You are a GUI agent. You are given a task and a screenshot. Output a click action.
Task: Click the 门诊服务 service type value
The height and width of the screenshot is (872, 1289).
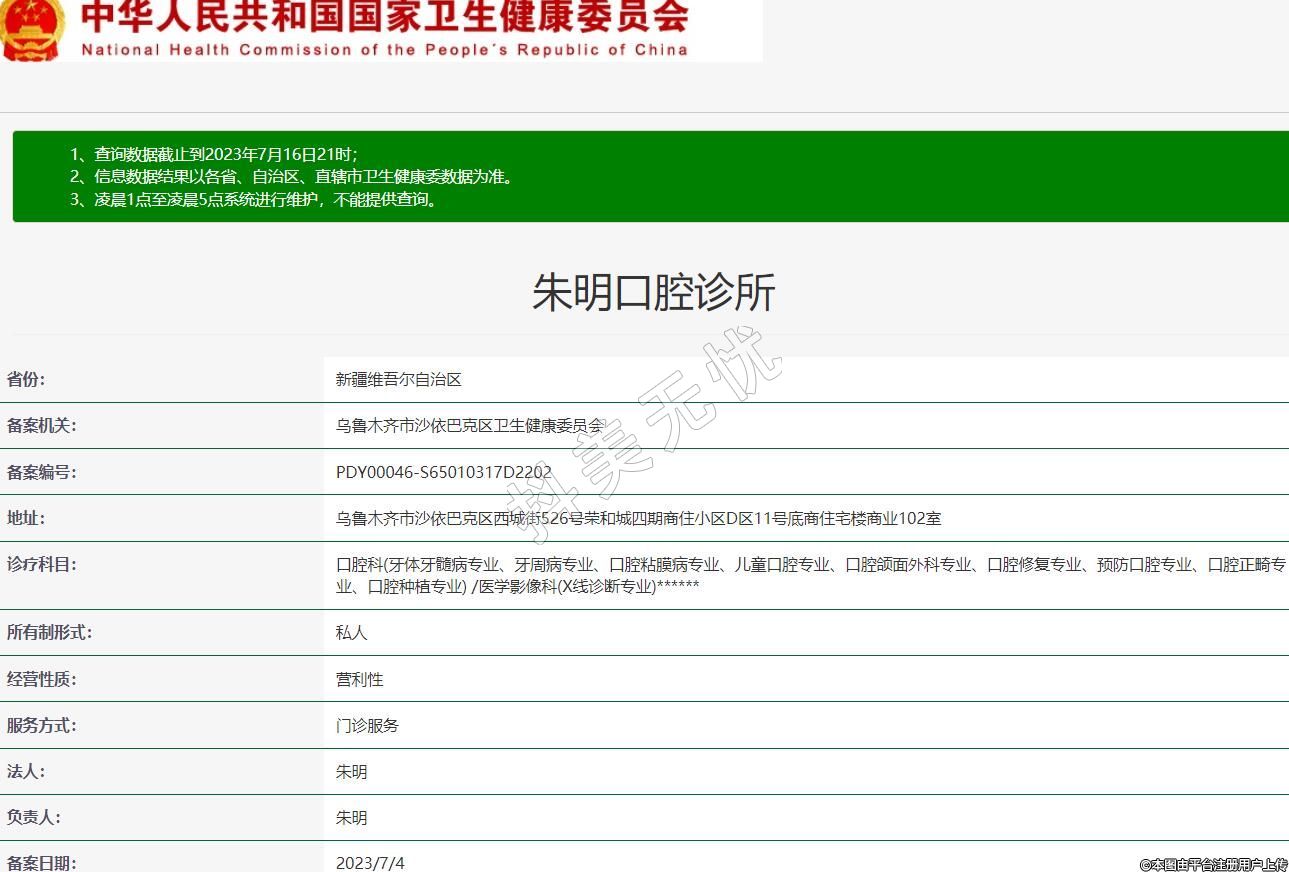367,725
